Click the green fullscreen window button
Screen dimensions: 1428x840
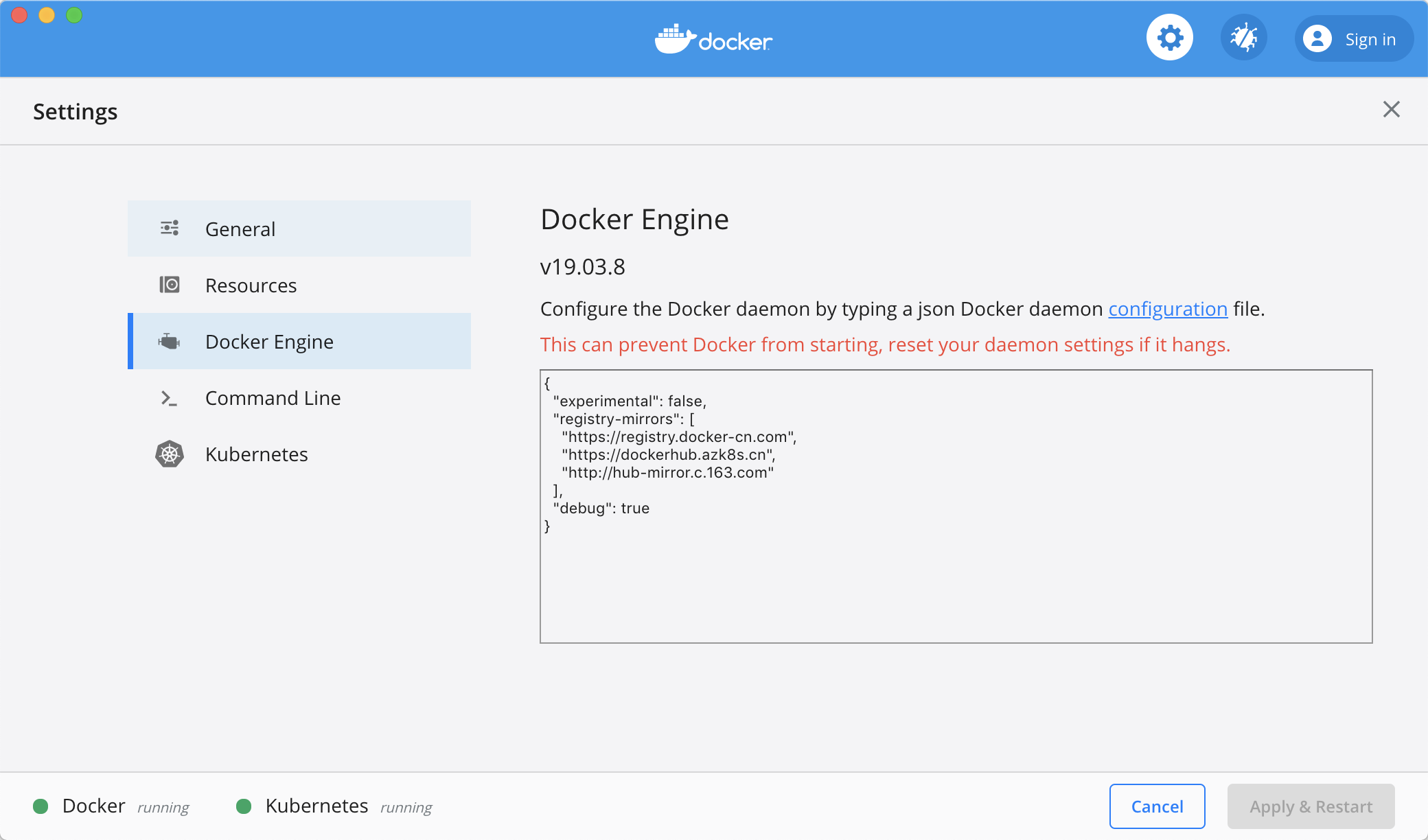click(x=74, y=15)
